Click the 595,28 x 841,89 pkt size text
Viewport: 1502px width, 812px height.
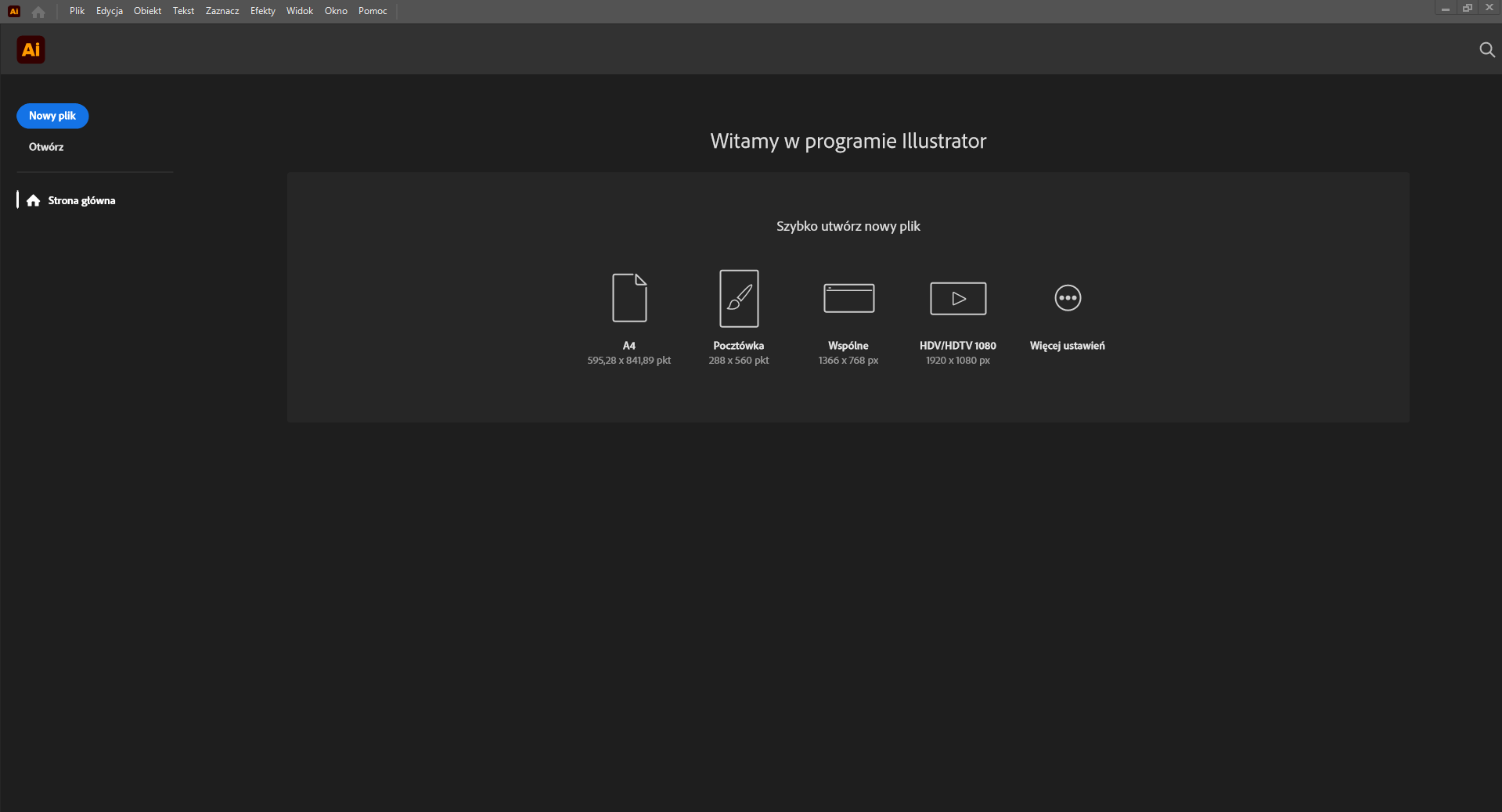[629, 361]
